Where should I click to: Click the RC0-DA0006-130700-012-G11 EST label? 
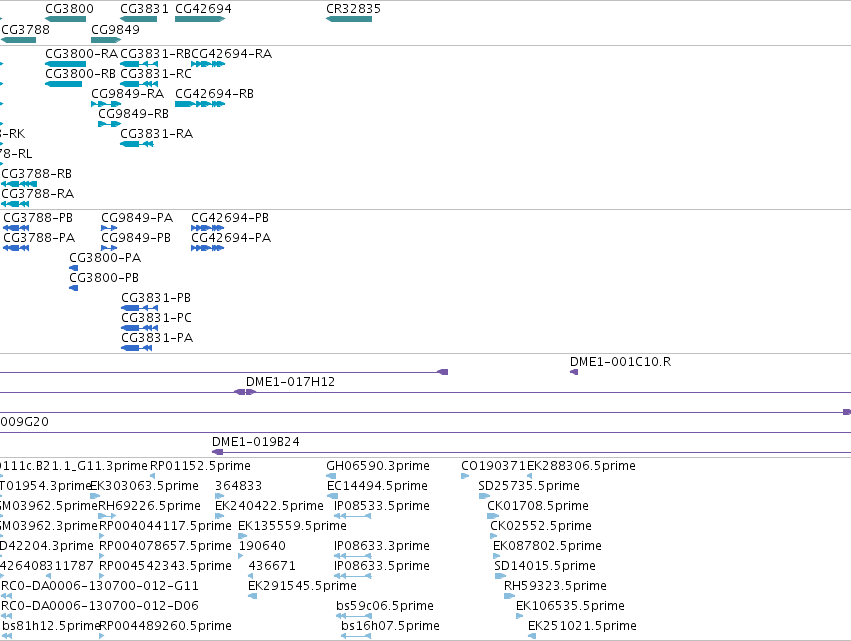(100, 586)
